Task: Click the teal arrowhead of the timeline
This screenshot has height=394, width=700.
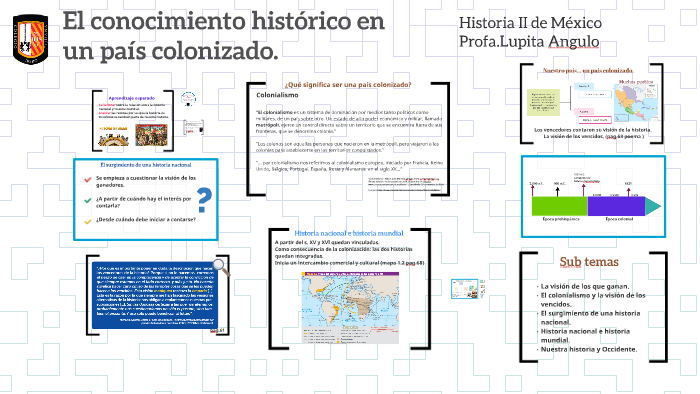Action: click(x=653, y=206)
